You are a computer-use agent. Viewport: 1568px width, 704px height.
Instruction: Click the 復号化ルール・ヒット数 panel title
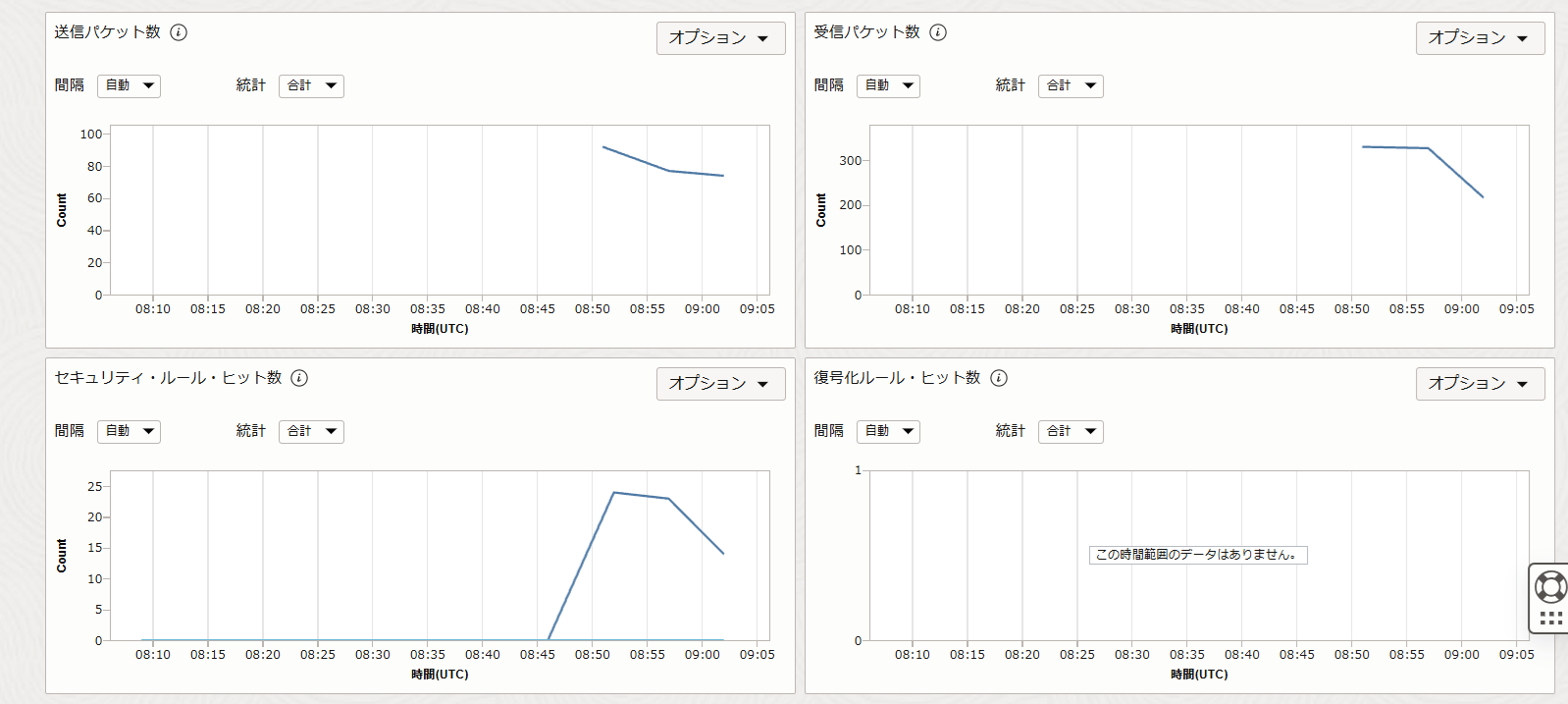tap(897, 378)
